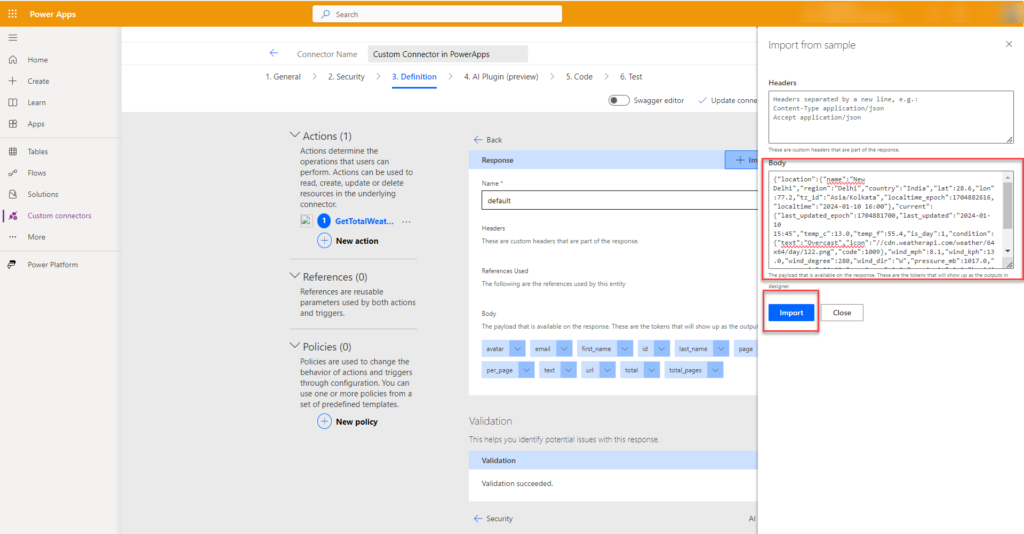The image size is (1024, 534).
Task: Open the app launcher waffle icon
Action: pyautogui.click(x=12, y=14)
